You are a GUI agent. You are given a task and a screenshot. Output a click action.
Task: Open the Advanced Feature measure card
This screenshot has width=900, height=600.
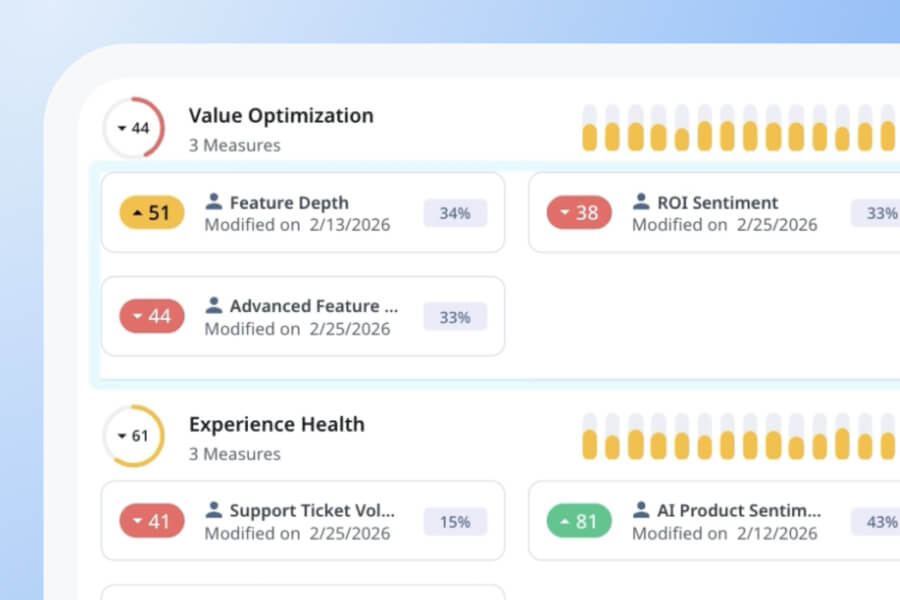(x=303, y=316)
